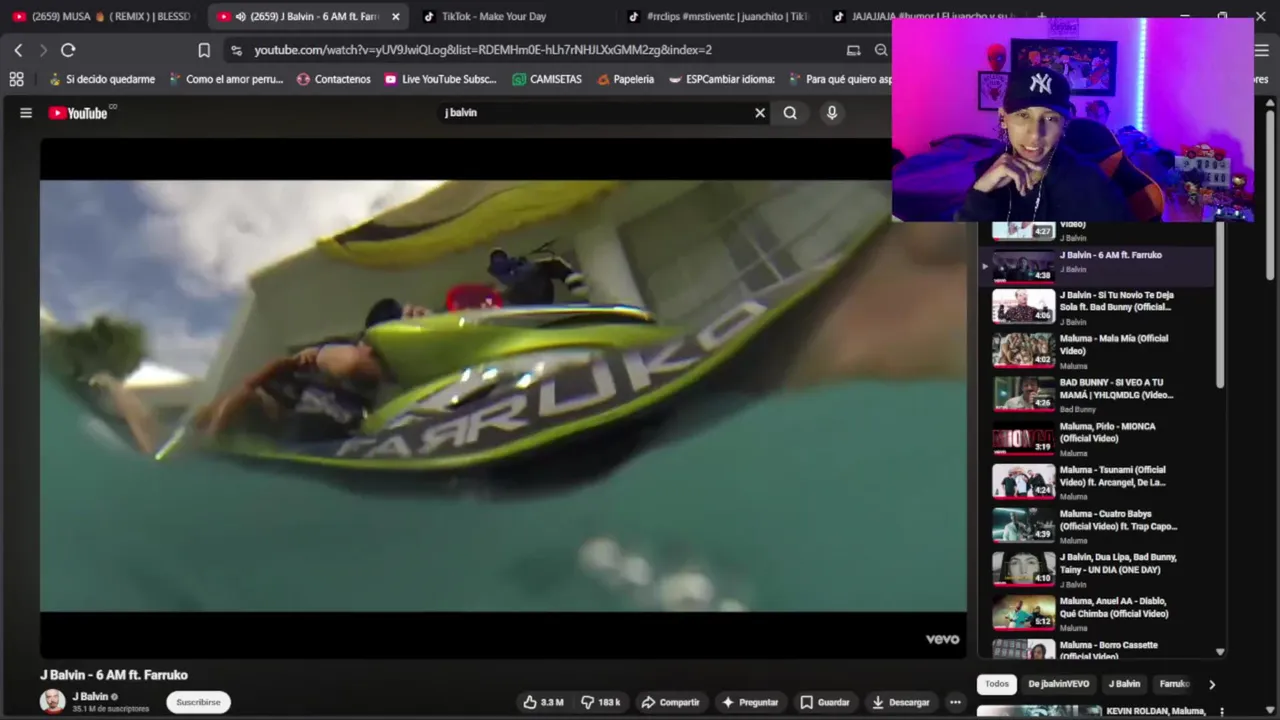This screenshot has height=720, width=1280.
Task: Clear the search box with the X
Action: pos(760,113)
